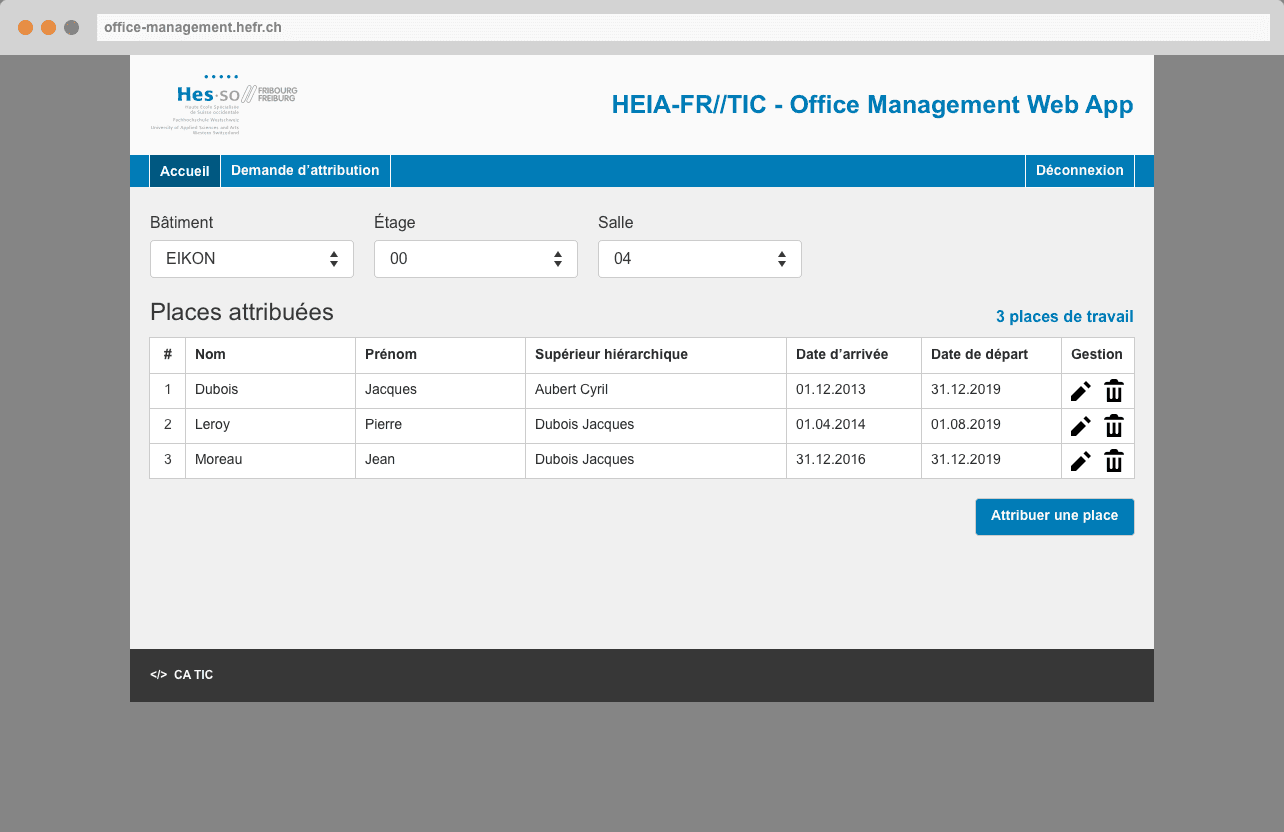Open the Bâtiment dropdown showing EIKON

coord(251,258)
